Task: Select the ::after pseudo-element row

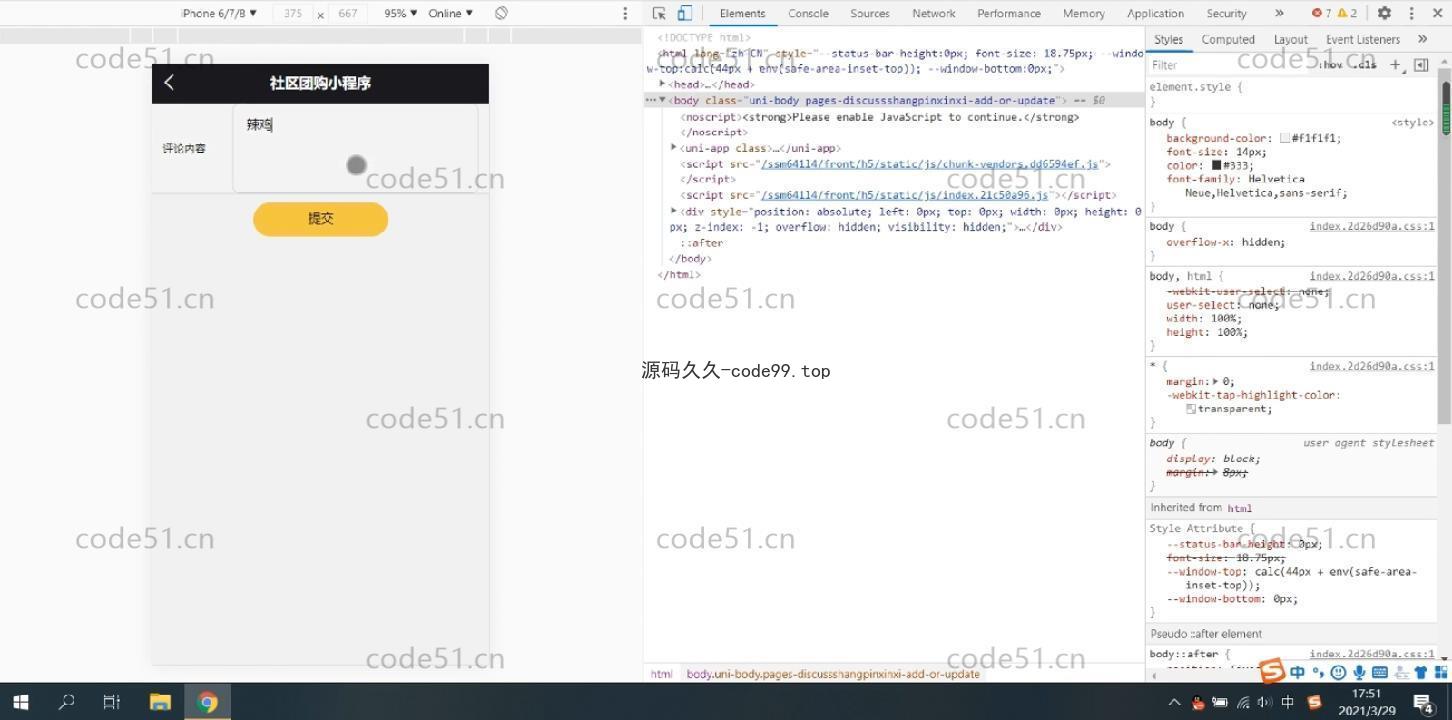Action: pos(702,243)
